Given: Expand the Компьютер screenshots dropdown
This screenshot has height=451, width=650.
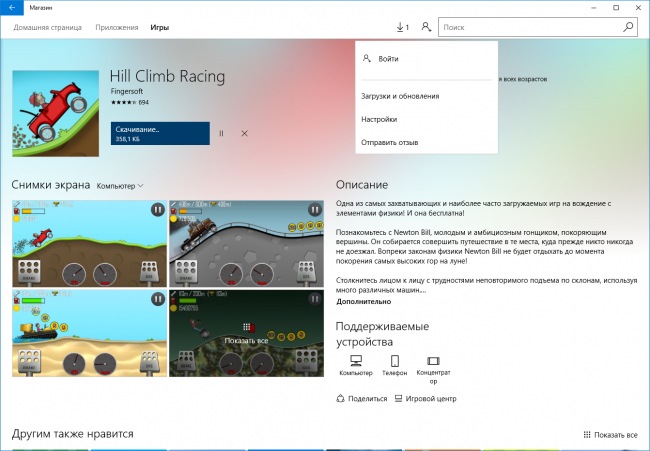Looking at the screenshot, I should pyautogui.click(x=120, y=186).
